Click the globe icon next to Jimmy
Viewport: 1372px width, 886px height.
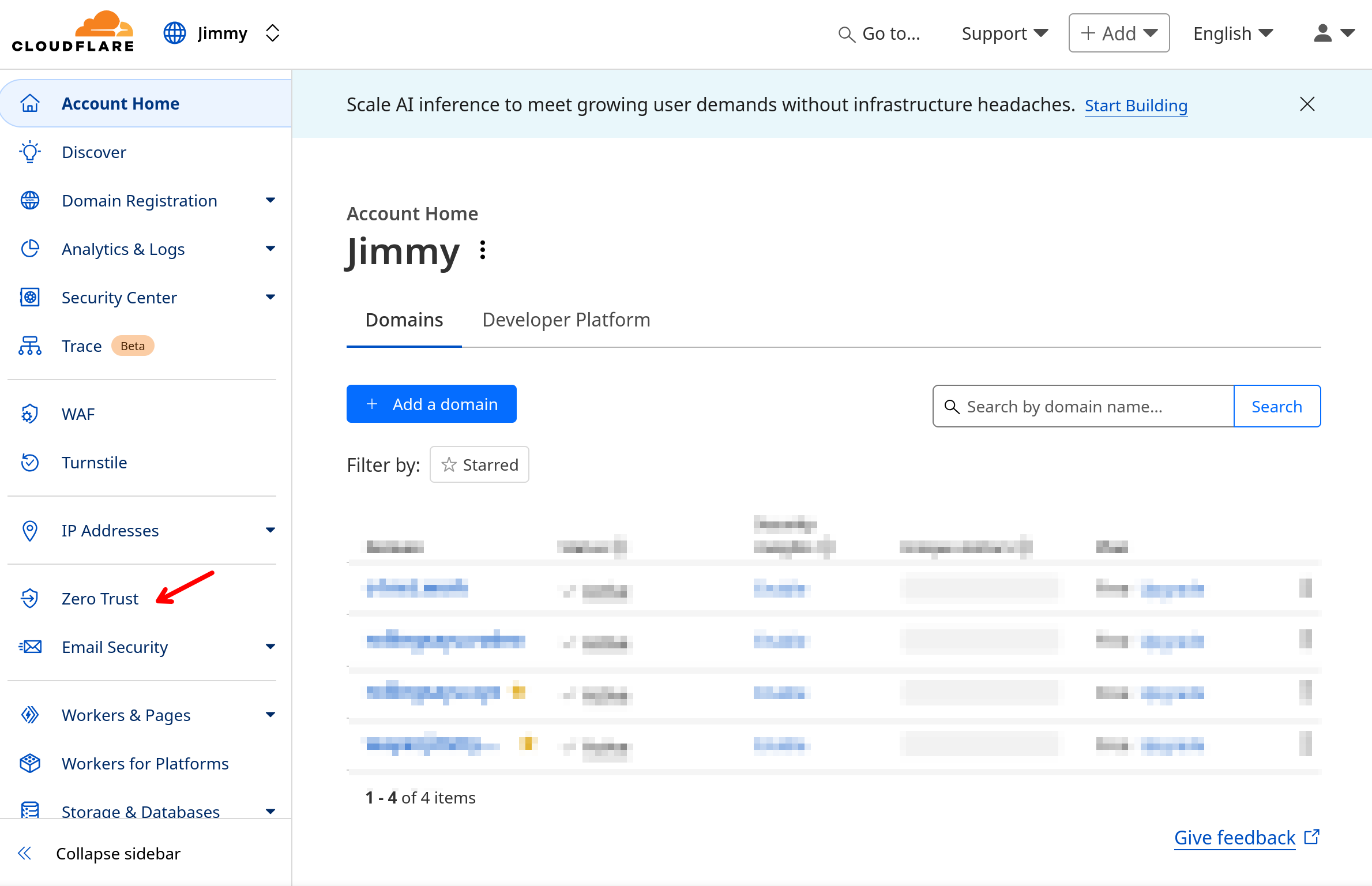point(175,33)
